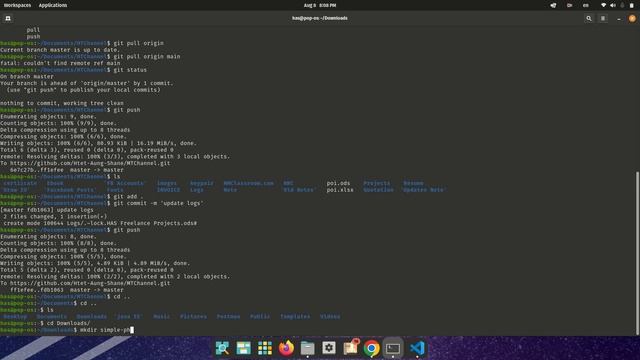The width and height of the screenshot is (640, 360).
Task: Click the terminal window title in header bar
Action: (320, 18)
